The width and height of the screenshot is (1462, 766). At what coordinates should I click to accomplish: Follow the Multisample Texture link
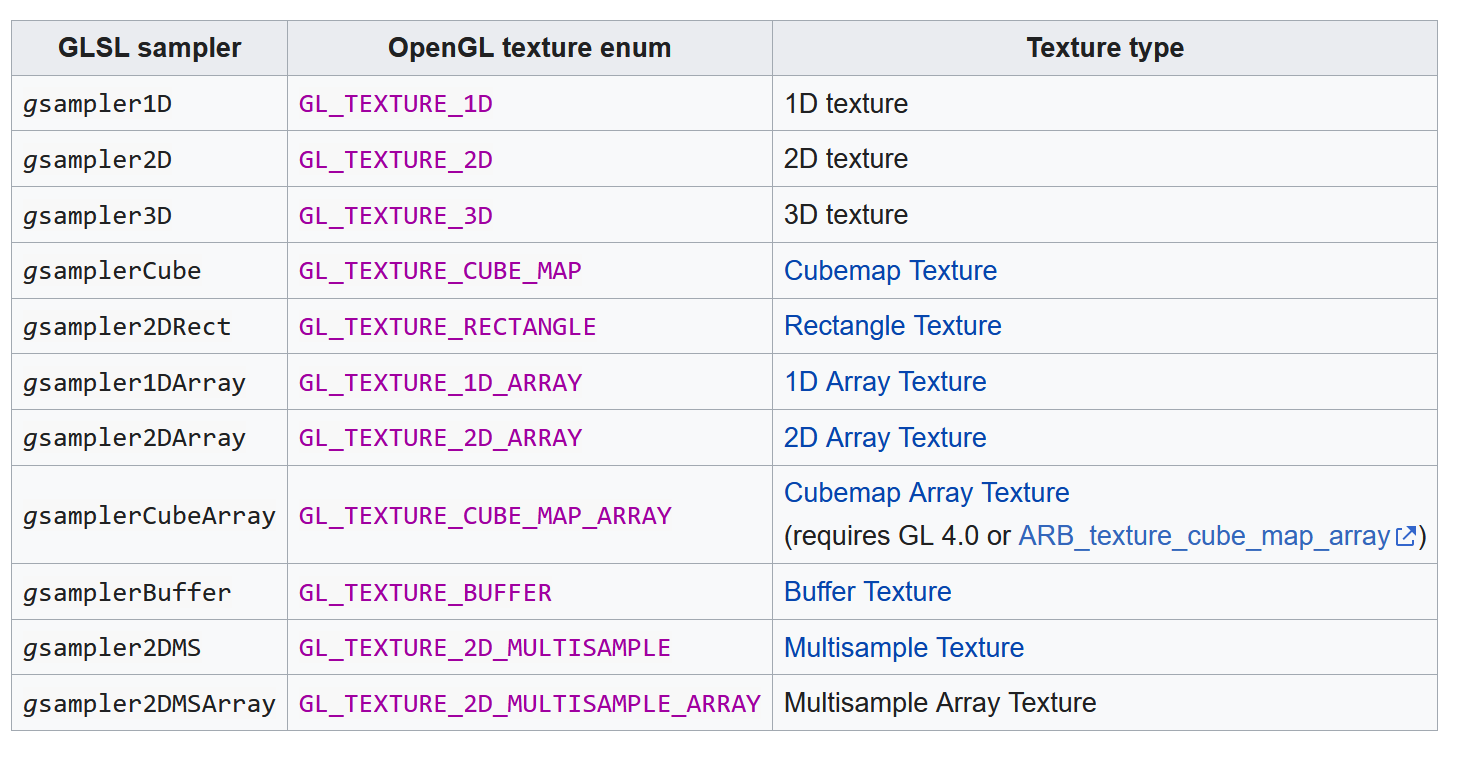pos(904,648)
